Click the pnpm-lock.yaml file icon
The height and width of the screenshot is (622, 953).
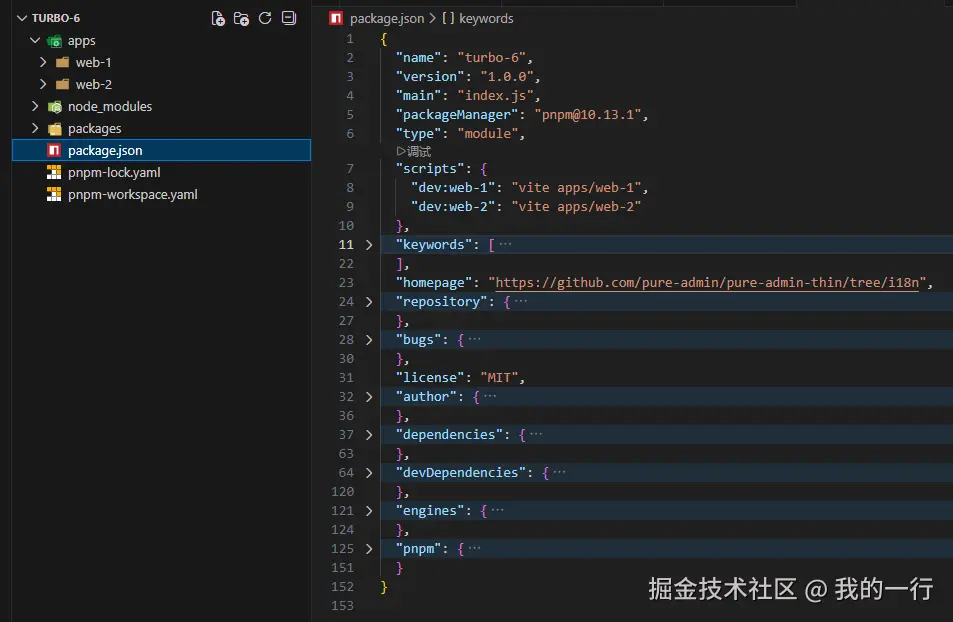point(54,173)
